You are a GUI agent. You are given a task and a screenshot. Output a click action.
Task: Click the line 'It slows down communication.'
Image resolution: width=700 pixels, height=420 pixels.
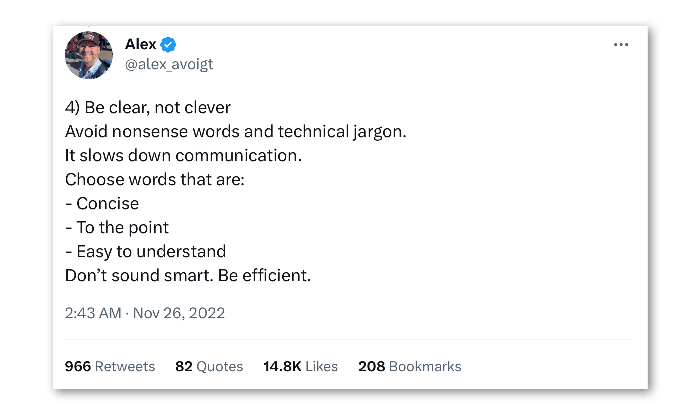pos(183,155)
